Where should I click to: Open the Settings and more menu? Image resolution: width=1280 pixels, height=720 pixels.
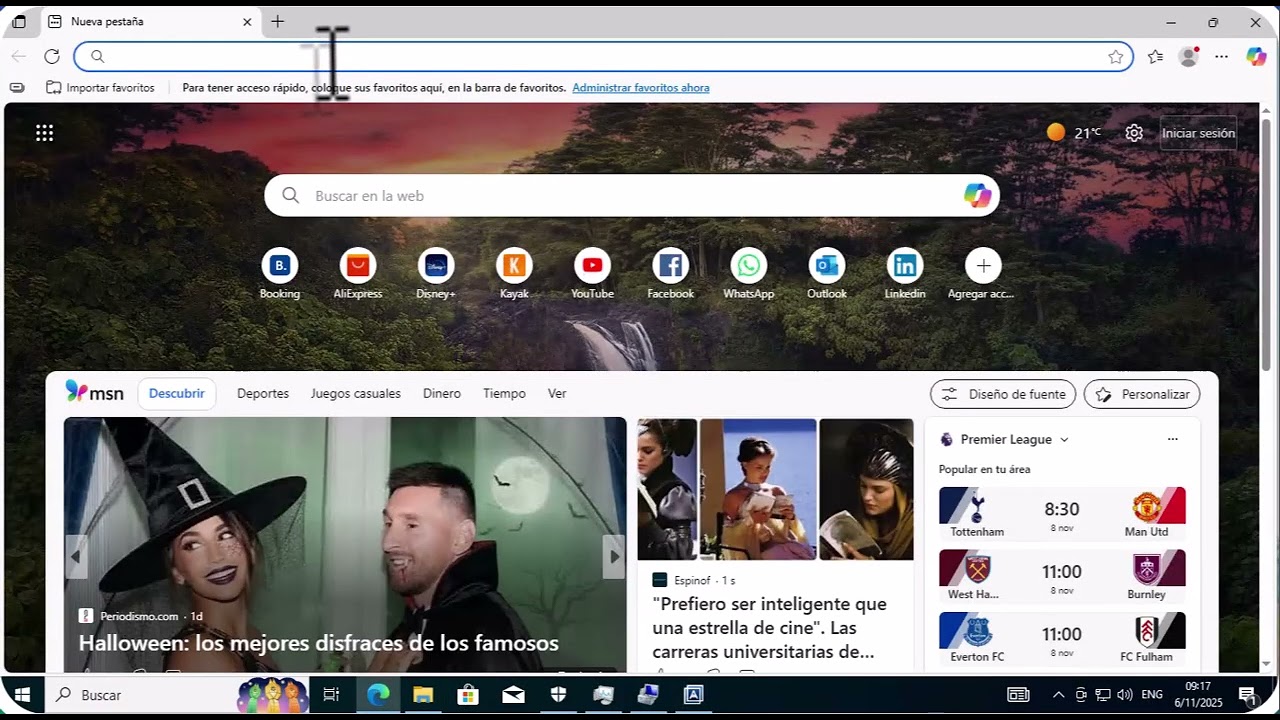(1221, 57)
